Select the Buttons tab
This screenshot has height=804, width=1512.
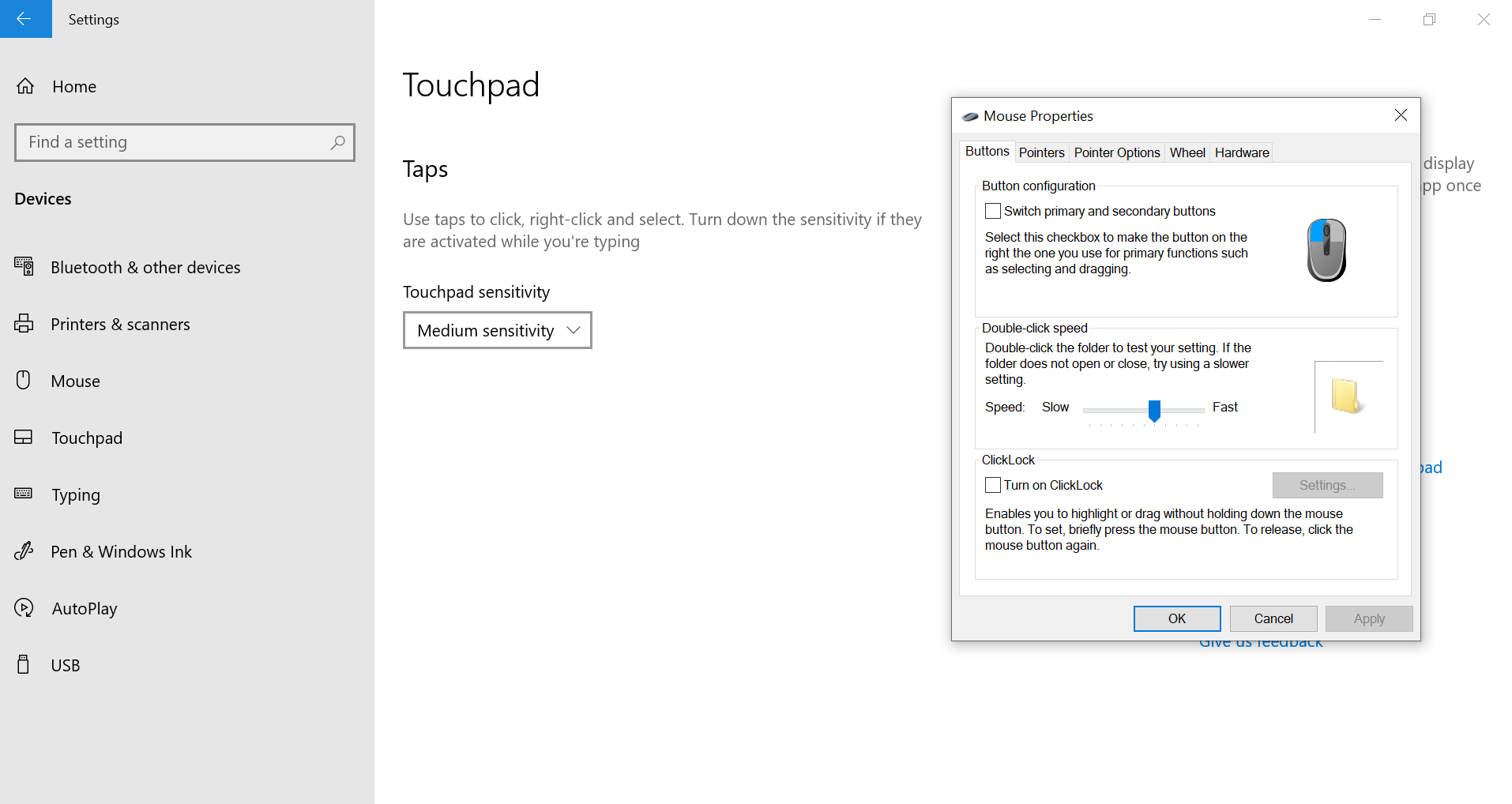point(987,151)
